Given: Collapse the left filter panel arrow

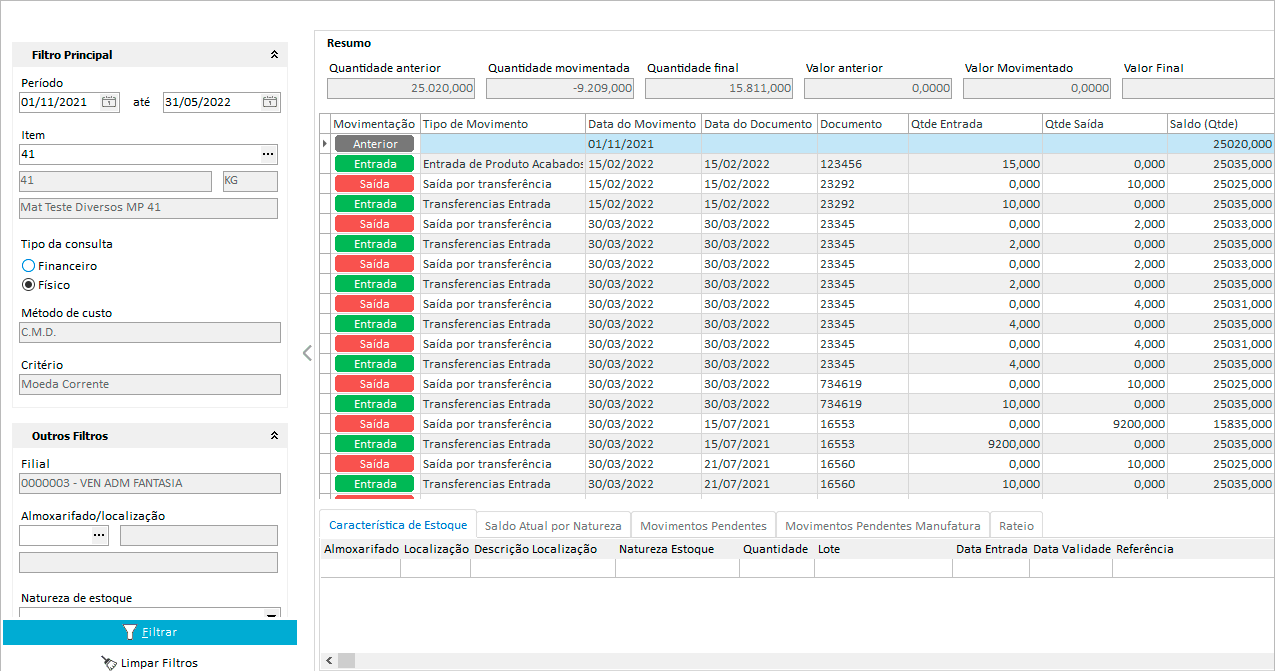Looking at the screenshot, I should pos(307,352).
